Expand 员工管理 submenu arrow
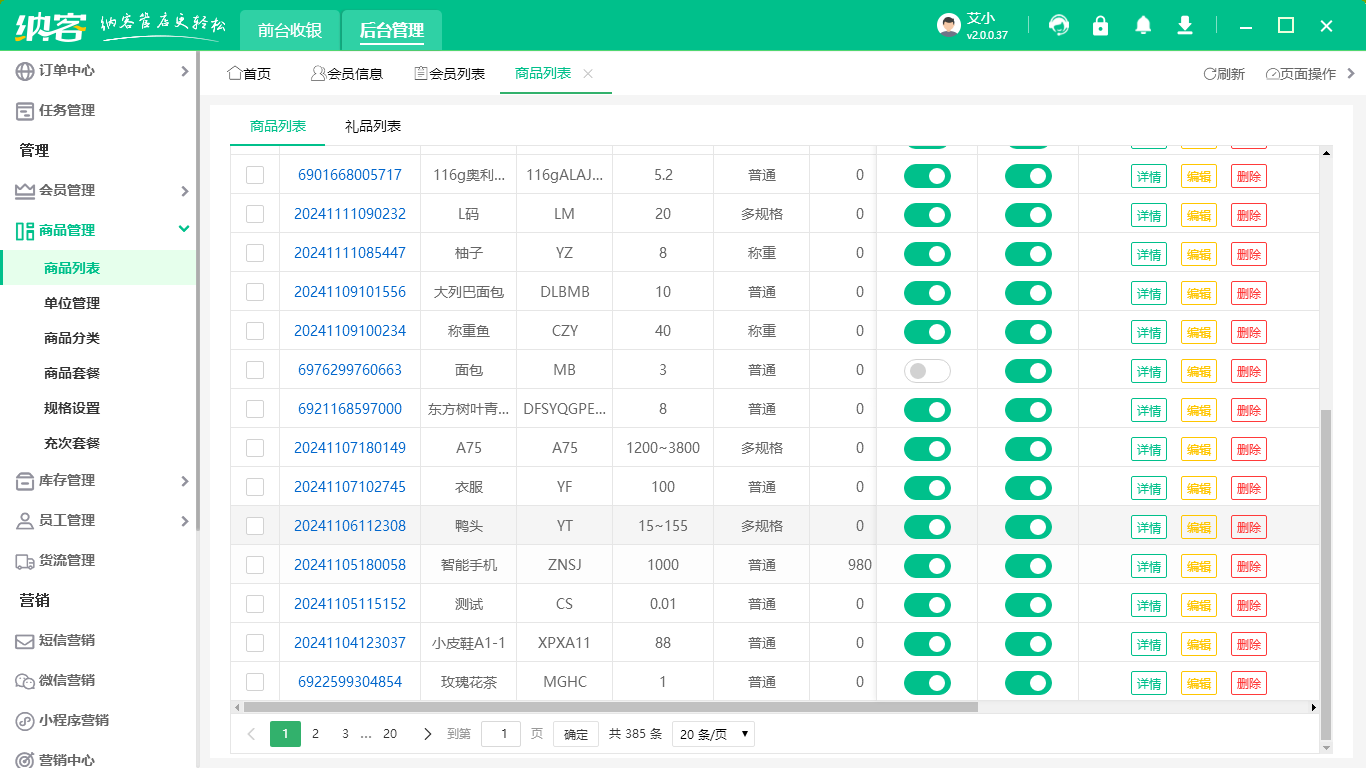 184,521
